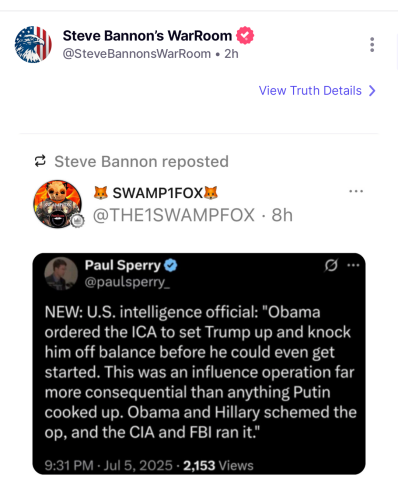
Task: Open the @paulsperry_ handle
Action: pos(127,282)
